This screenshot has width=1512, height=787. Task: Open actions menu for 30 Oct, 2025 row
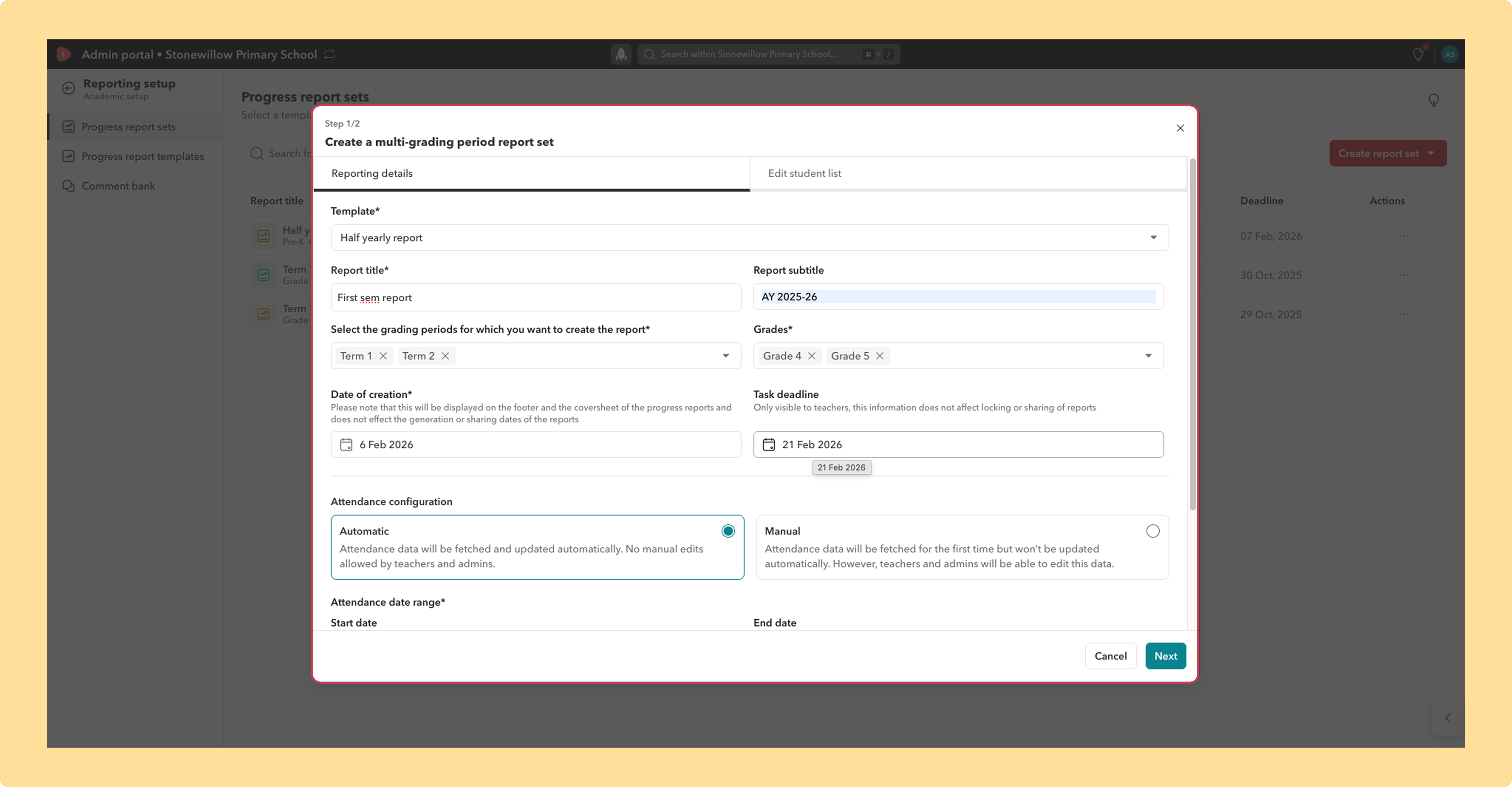tap(1404, 276)
